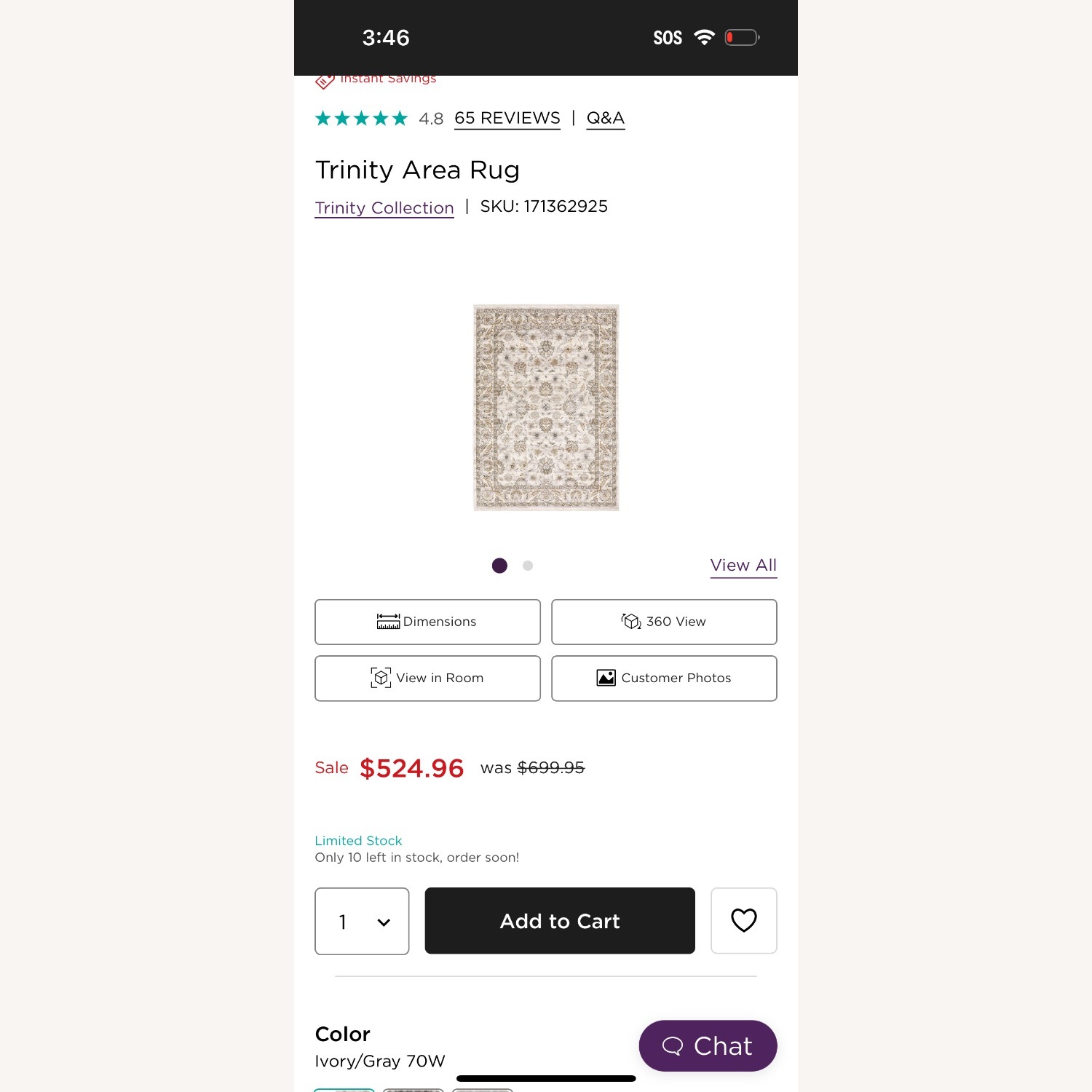
Task: Click the five-star rating icons
Action: (x=361, y=119)
